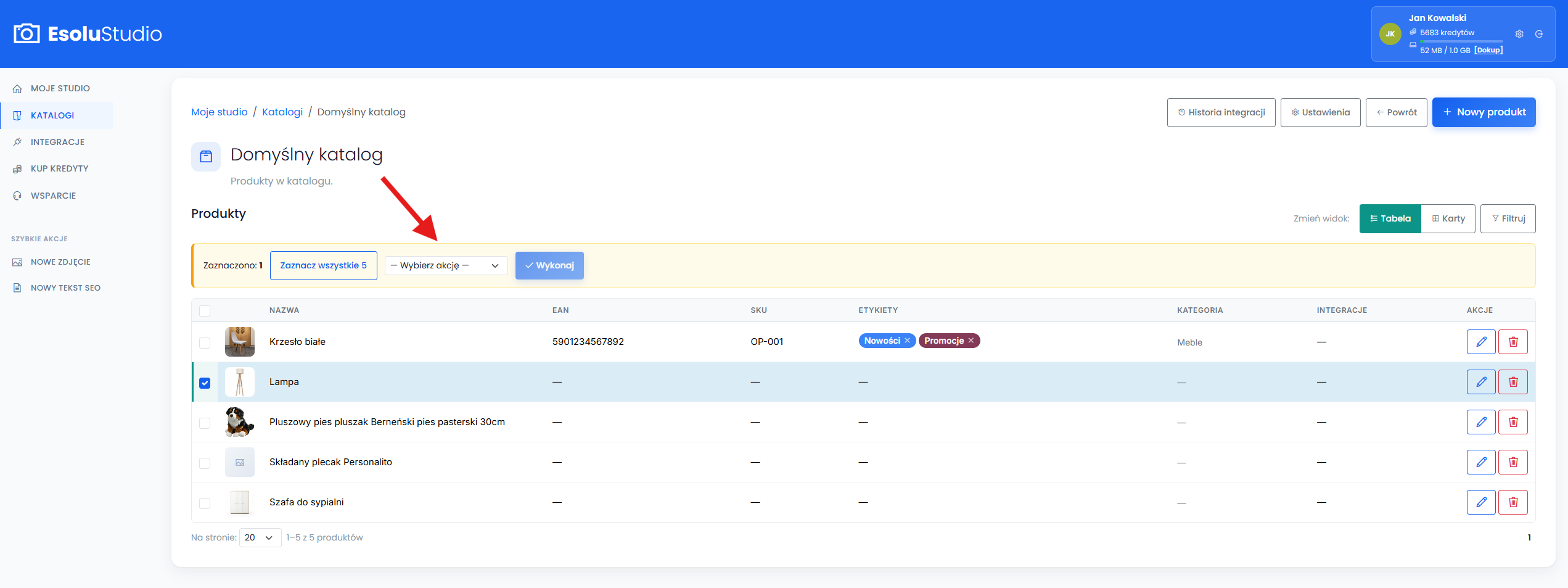The image size is (1568, 588).
Task: Click account settings gear icon in header
Action: coord(1519,34)
